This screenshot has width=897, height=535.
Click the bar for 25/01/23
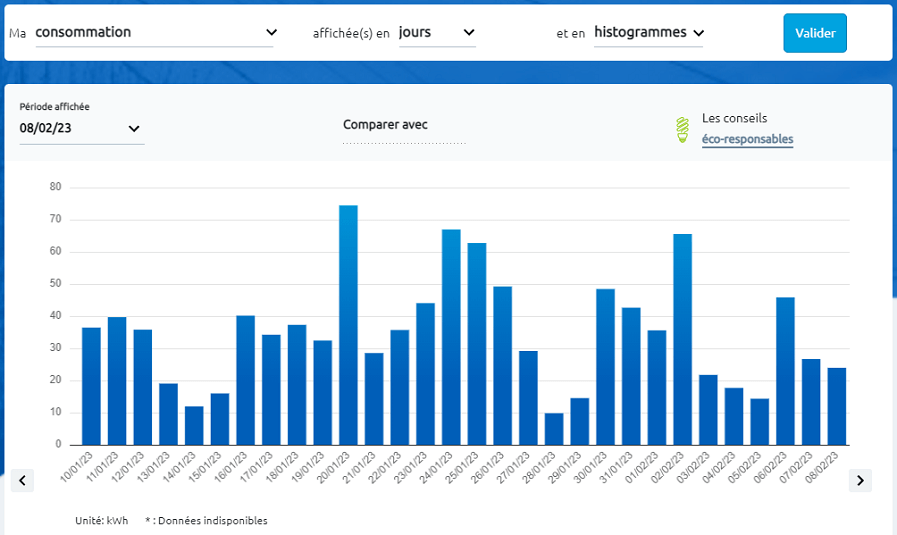coord(477,344)
